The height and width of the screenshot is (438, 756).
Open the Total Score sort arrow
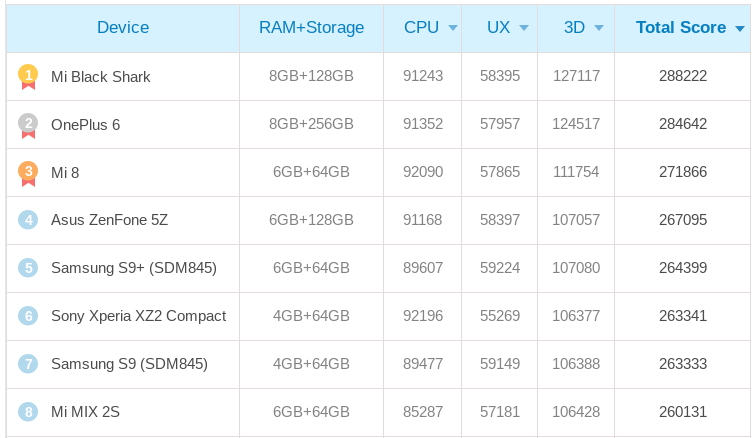tap(740, 29)
